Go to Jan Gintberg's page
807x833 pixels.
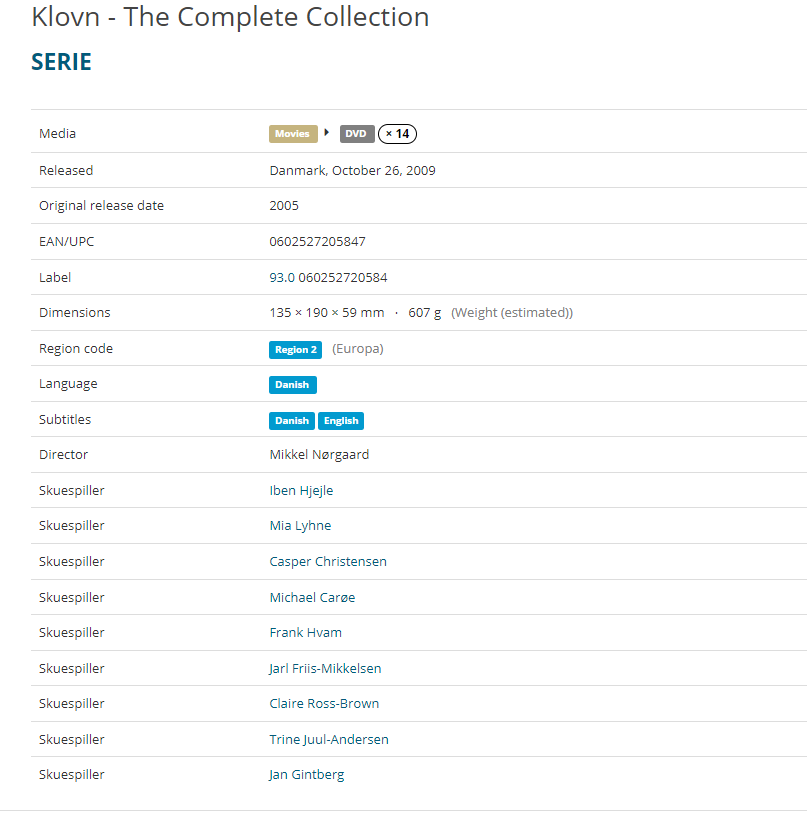point(306,775)
